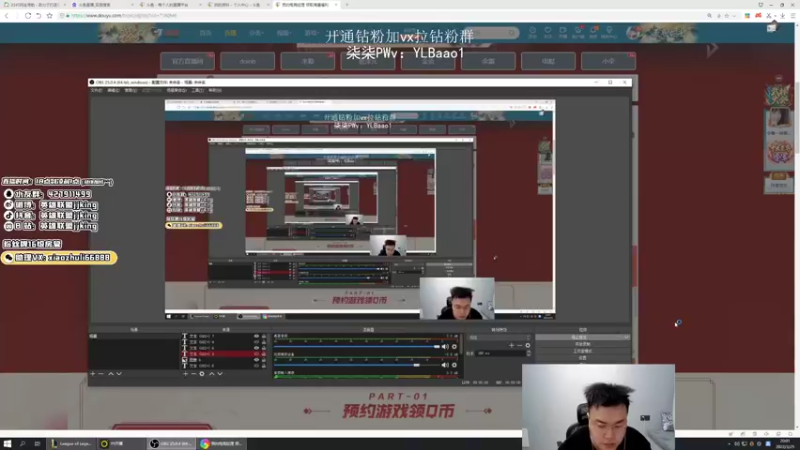Move scene down in OBS Scenes panel

[x=119, y=374]
